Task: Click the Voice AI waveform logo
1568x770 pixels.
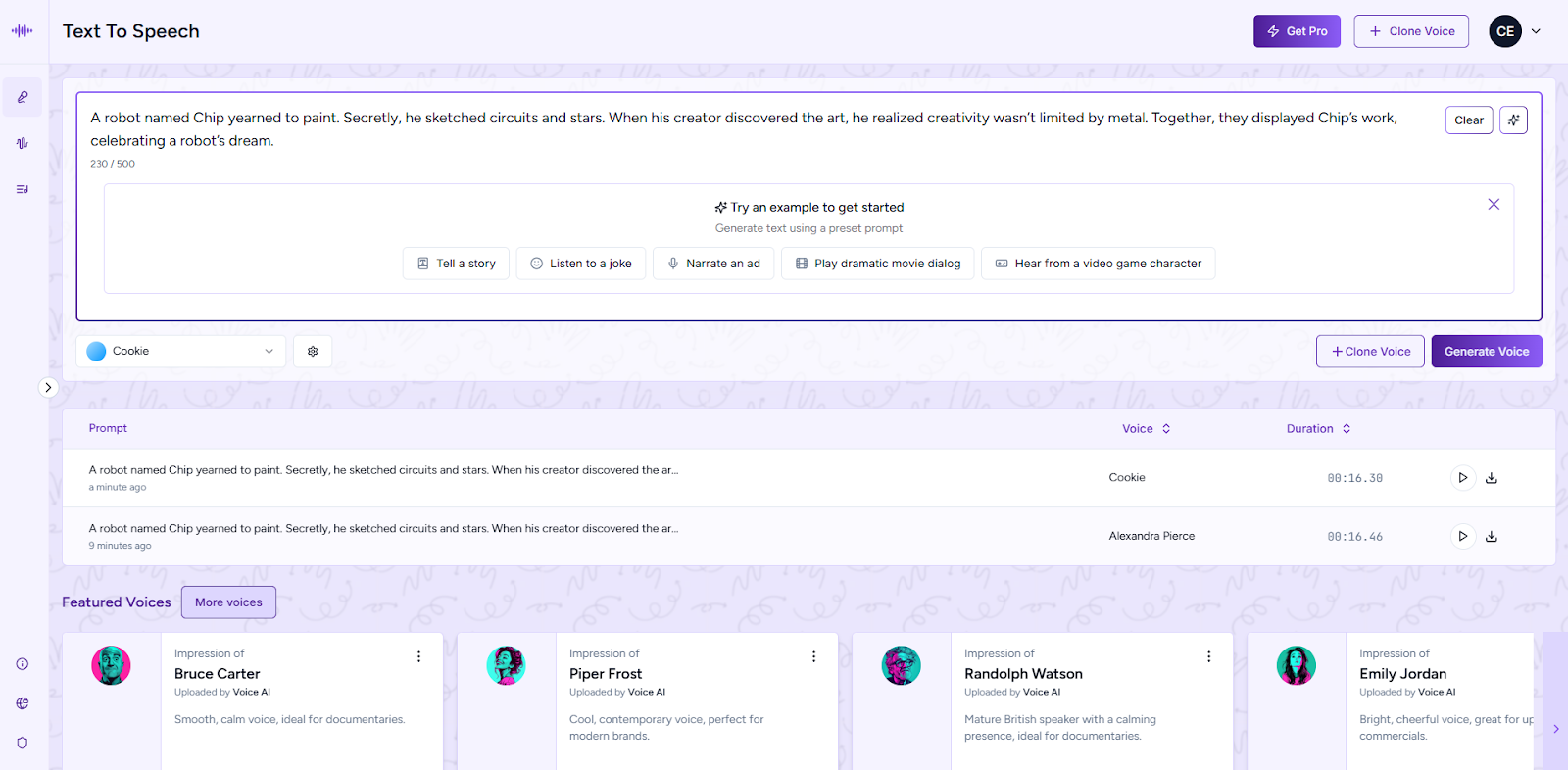Action: click(23, 30)
